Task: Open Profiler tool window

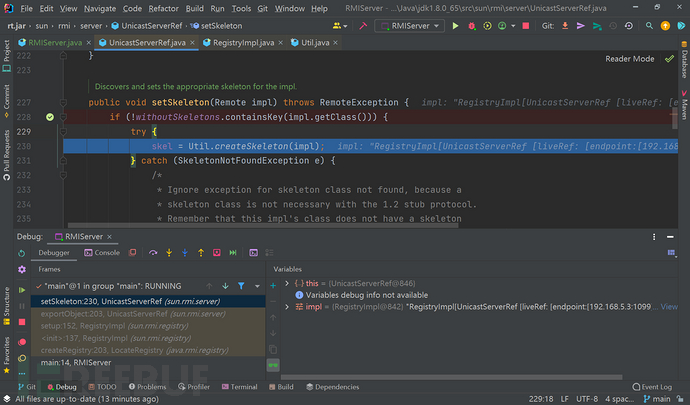Action: pos(194,387)
